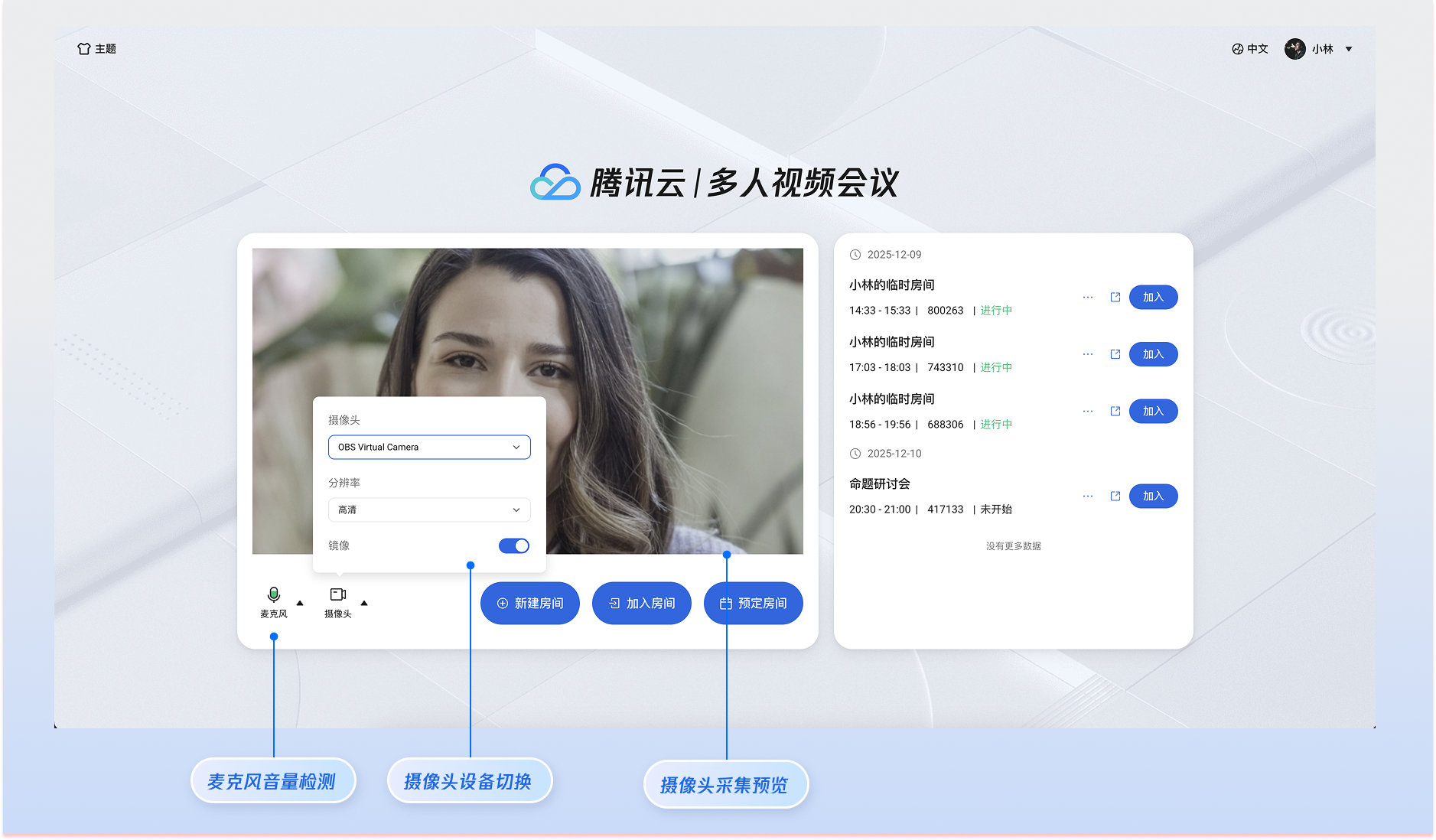Viewport: 1436px width, 840px height.
Task: Expand microphone settings arrow
Action: tap(300, 604)
